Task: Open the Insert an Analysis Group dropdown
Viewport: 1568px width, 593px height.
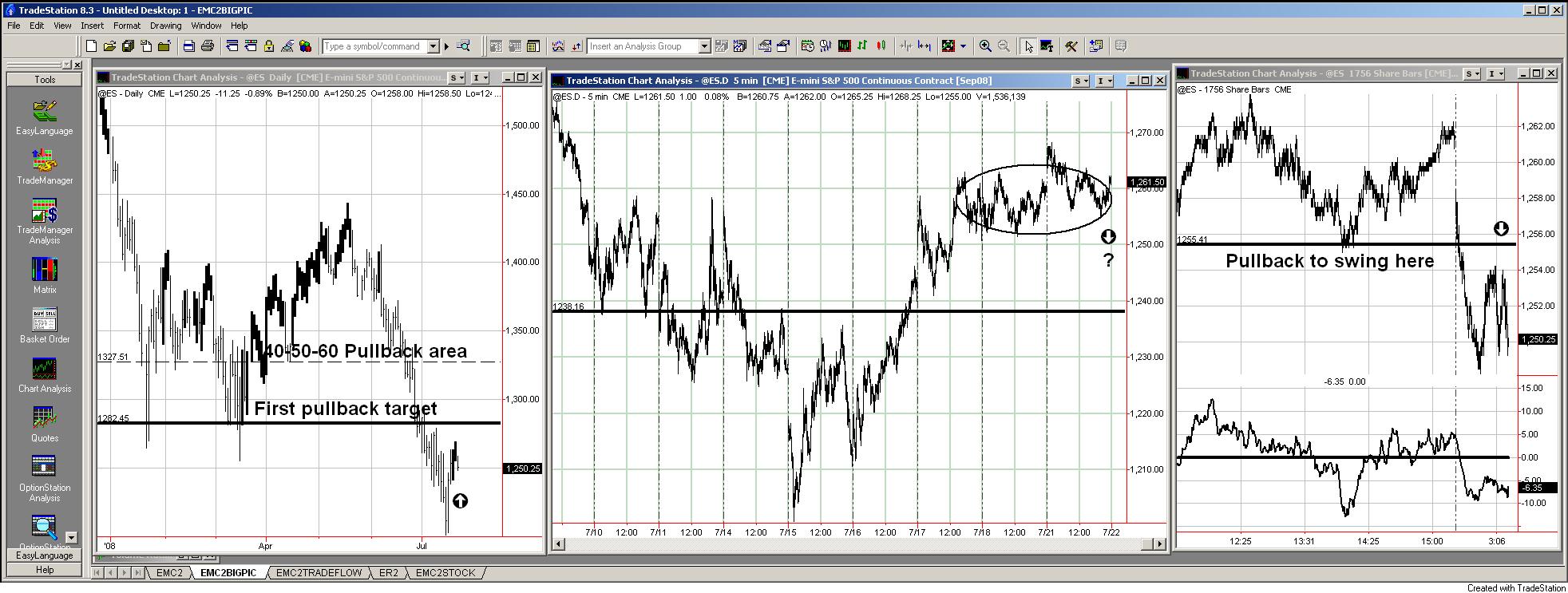Action: tap(704, 46)
